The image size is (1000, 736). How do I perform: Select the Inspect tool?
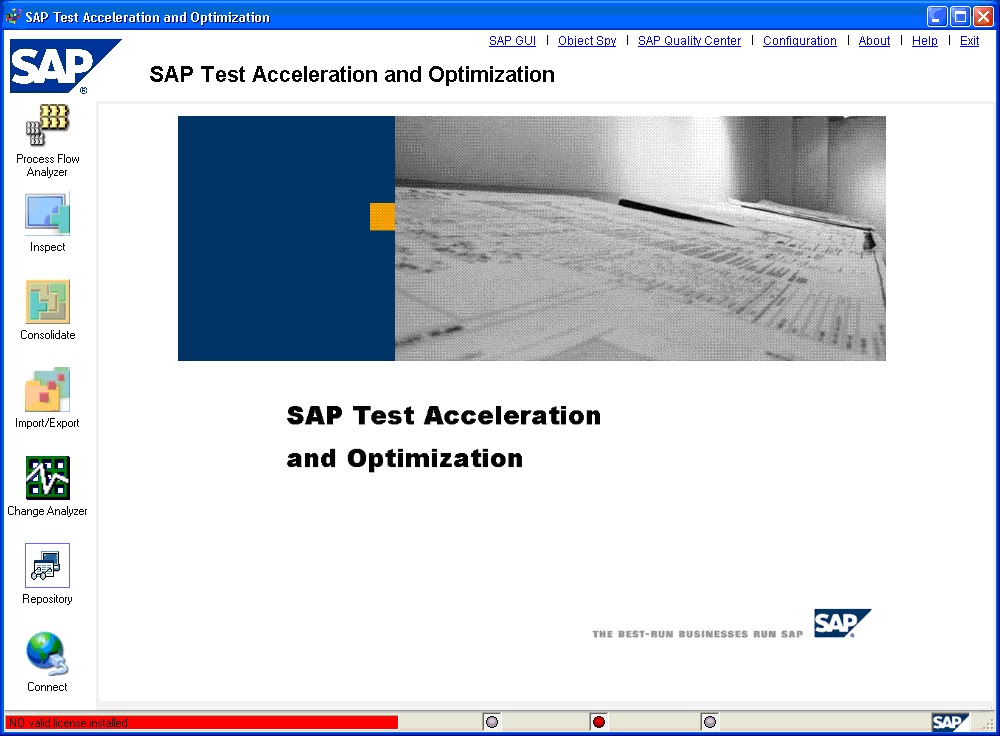46,214
